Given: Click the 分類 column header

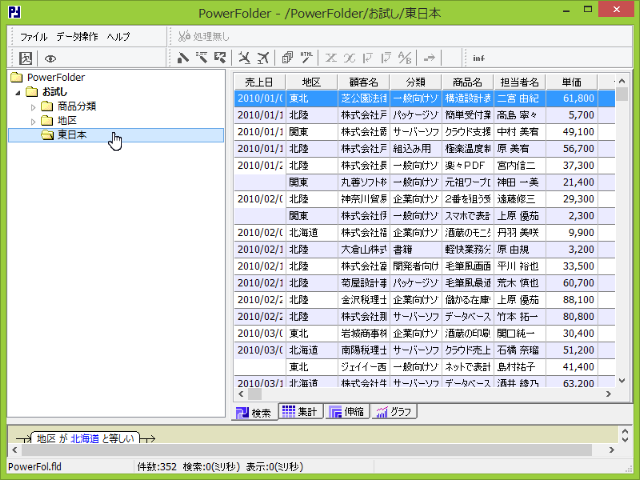Looking at the screenshot, I should 416,82.
